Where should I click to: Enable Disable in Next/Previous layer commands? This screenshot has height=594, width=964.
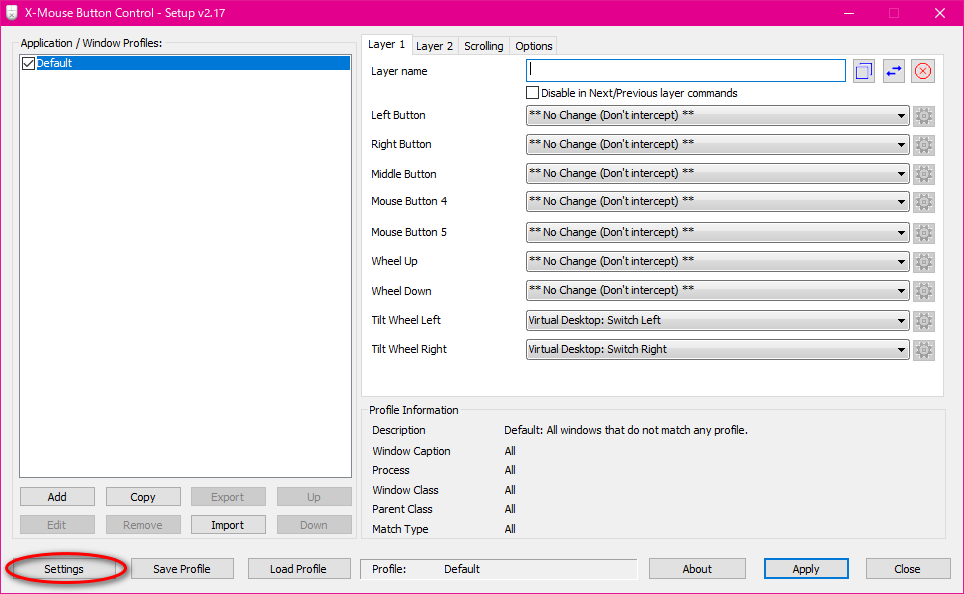tap(533, 93)
